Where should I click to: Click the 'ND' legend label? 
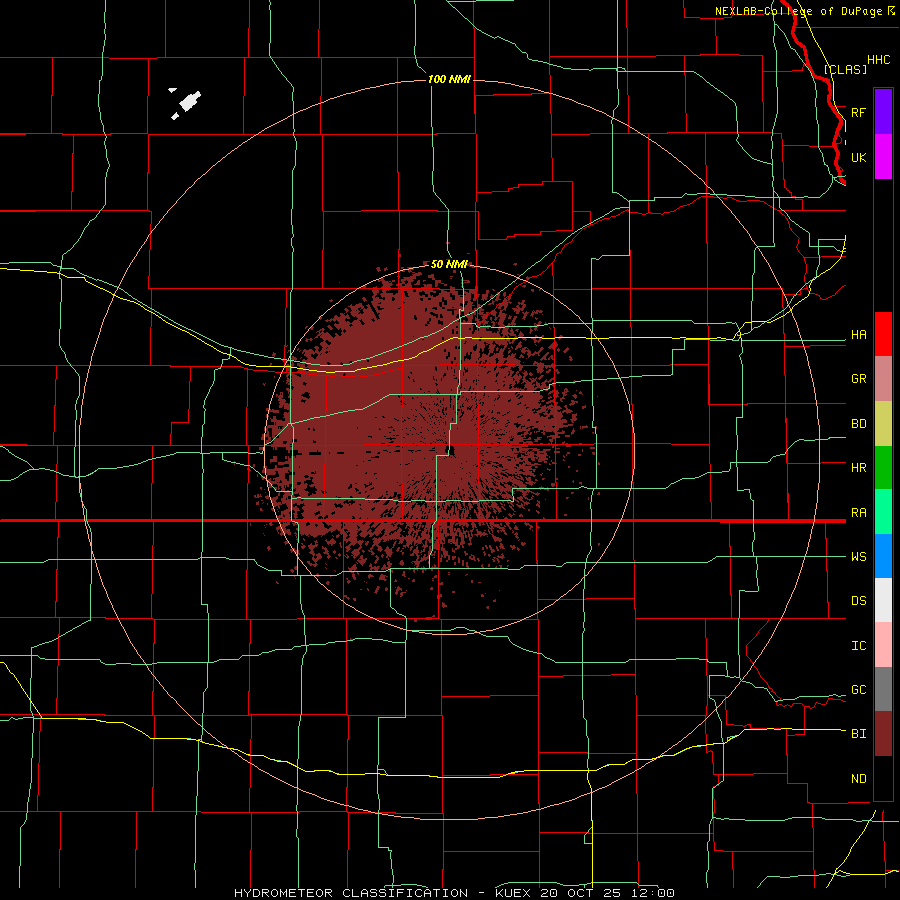click(858, 778)
